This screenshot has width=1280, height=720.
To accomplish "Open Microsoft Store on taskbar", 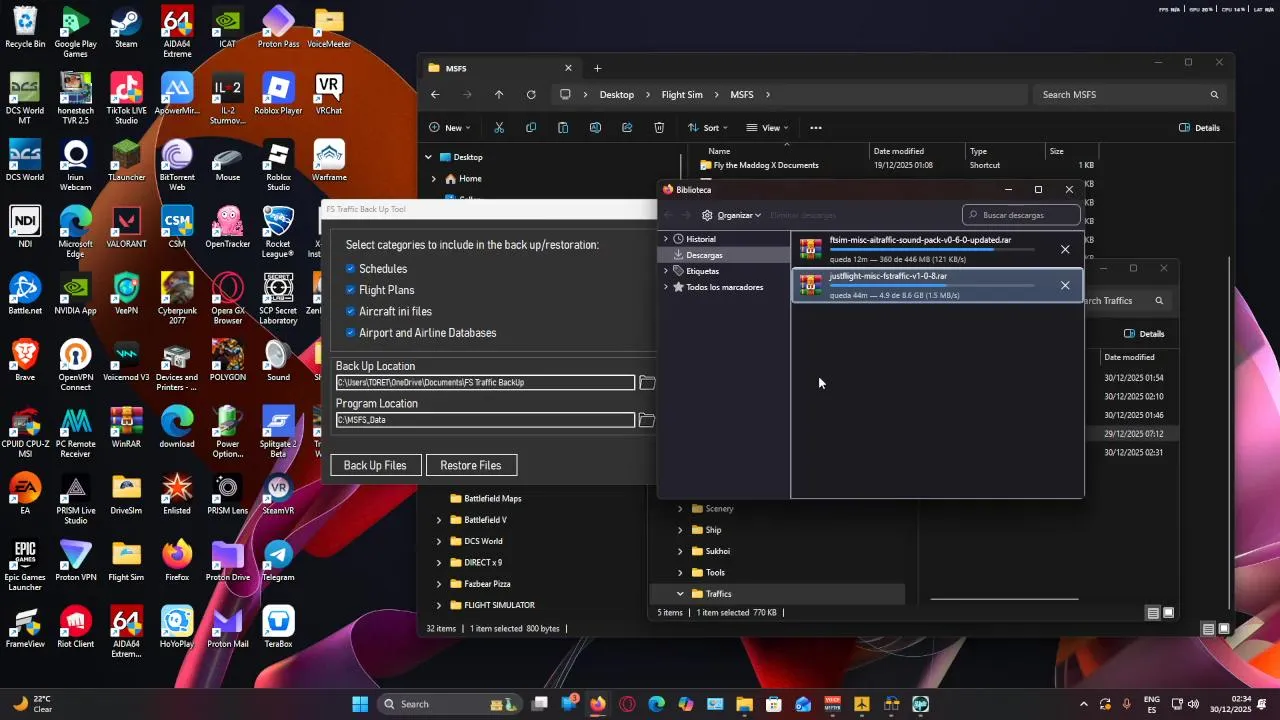I will pyautogui.click(x=774, y=704).
